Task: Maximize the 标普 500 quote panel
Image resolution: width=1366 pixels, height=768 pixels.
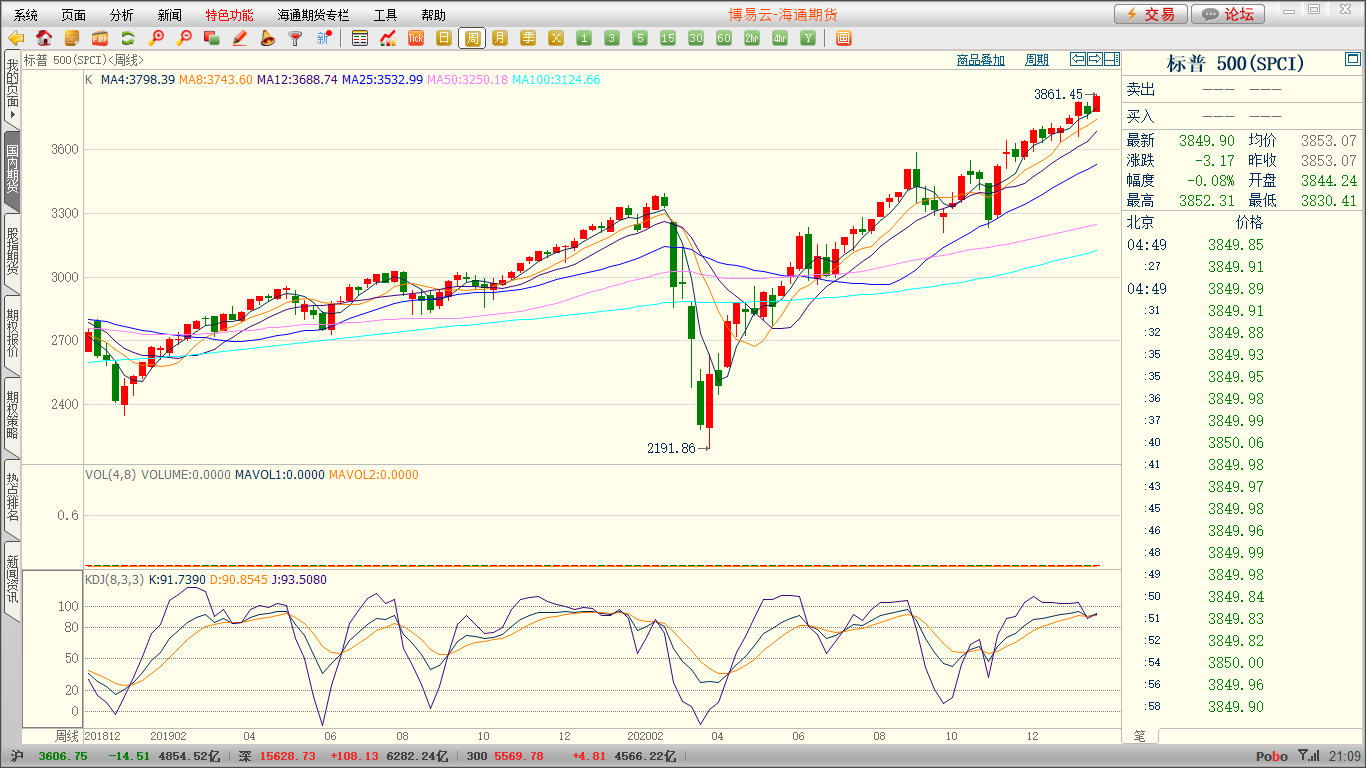Action: [x=1353, y=61]
